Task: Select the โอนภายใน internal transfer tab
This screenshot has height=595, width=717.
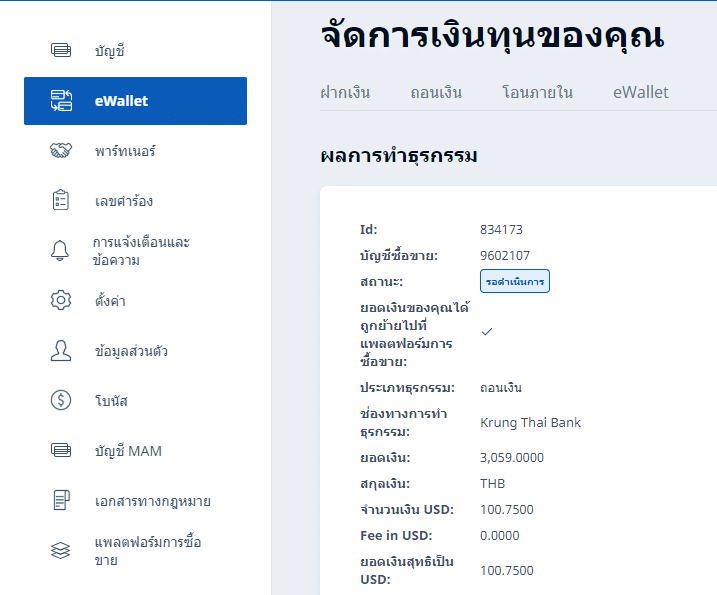Action: click(x=537, y=92)
